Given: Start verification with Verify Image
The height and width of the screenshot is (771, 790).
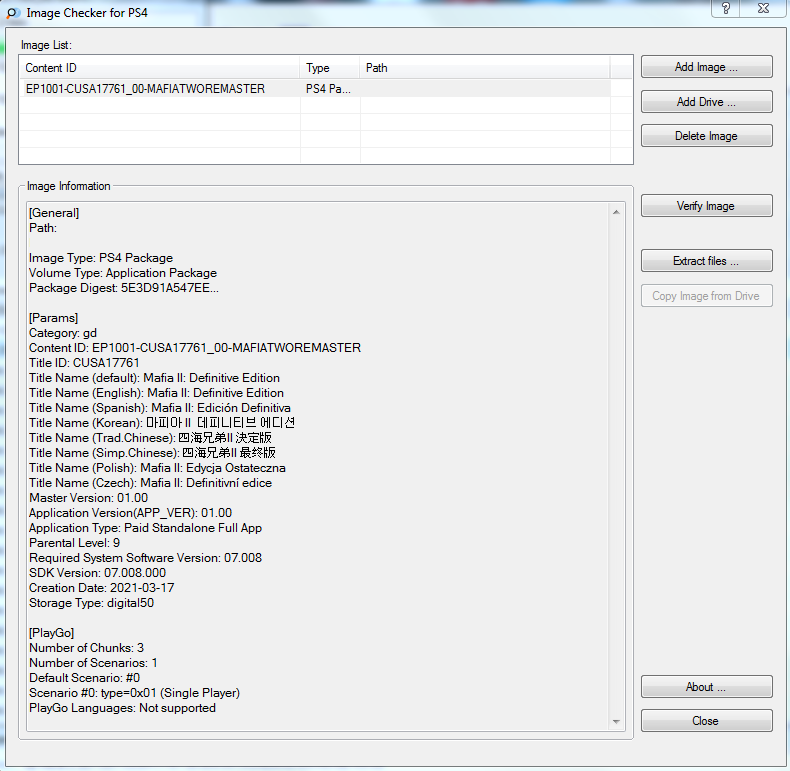Looking at the screenshot, I should pos(706,206).
